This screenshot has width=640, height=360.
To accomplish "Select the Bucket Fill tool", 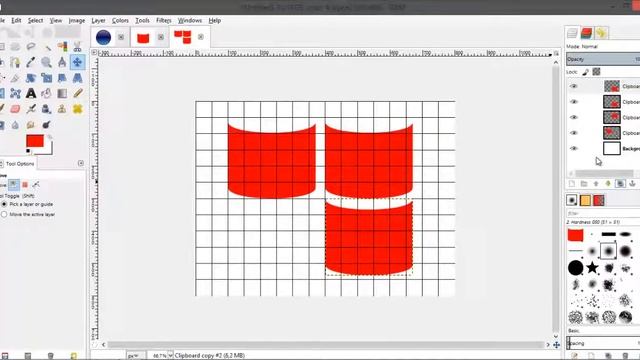I will (47, 93).
